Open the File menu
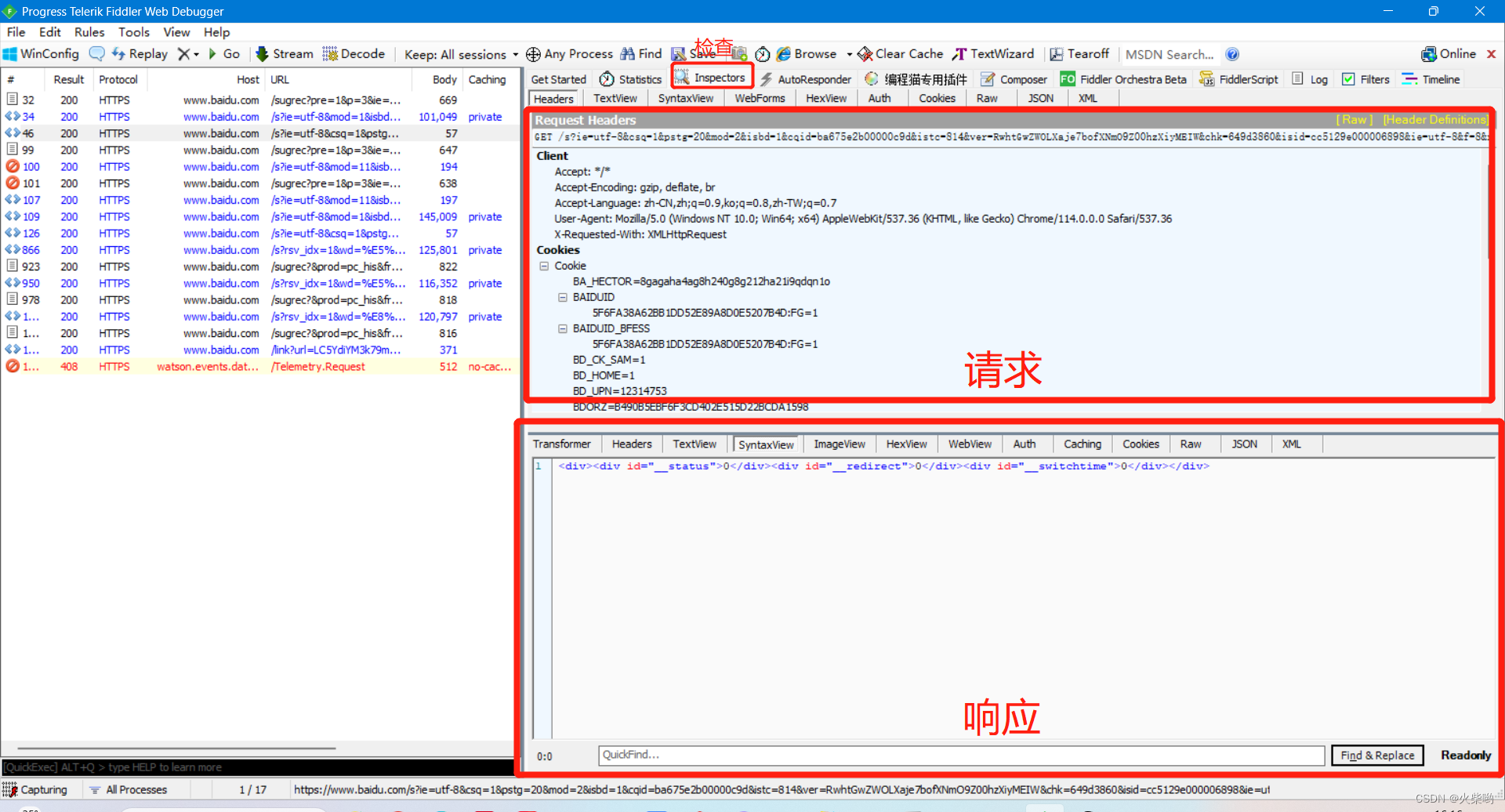This screenshot has height=812, width=1505. coord(16,32)
